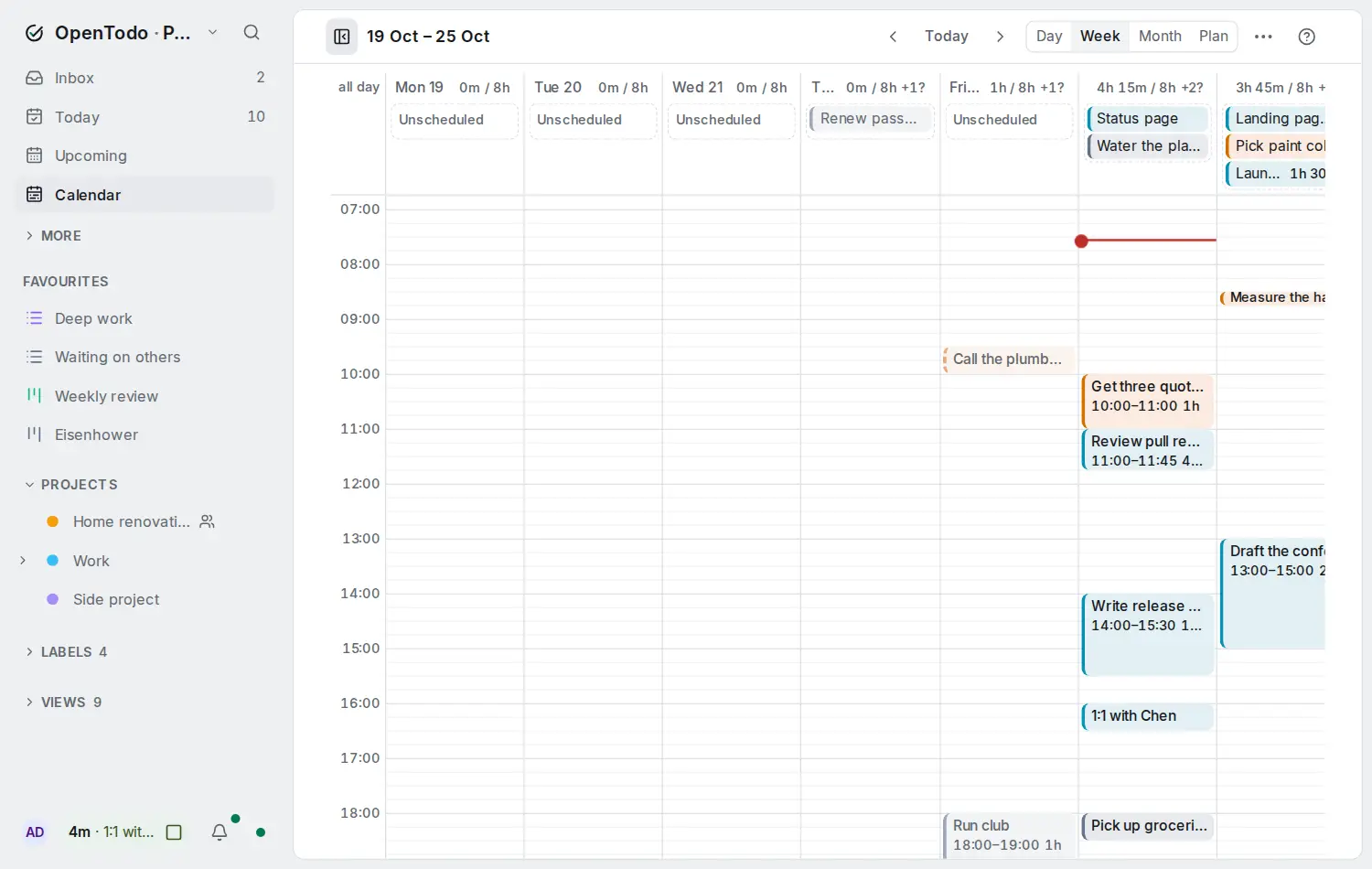Click the Status page all-day task

(1148, 119)
